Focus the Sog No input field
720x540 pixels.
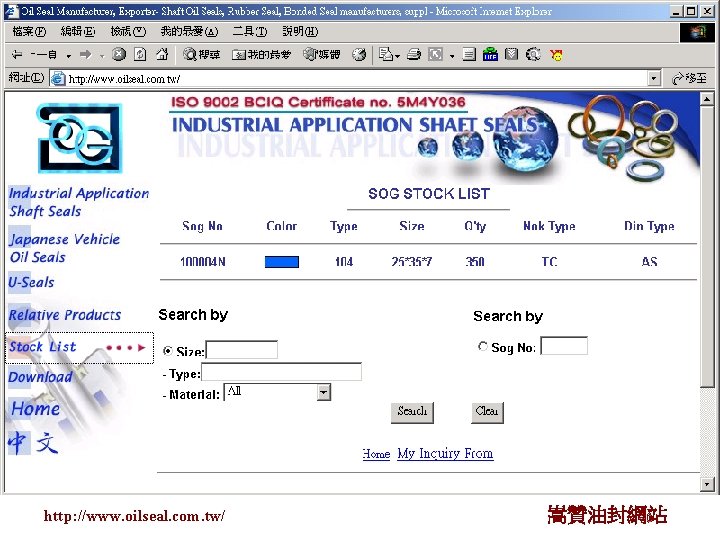[x=564, y=346]
